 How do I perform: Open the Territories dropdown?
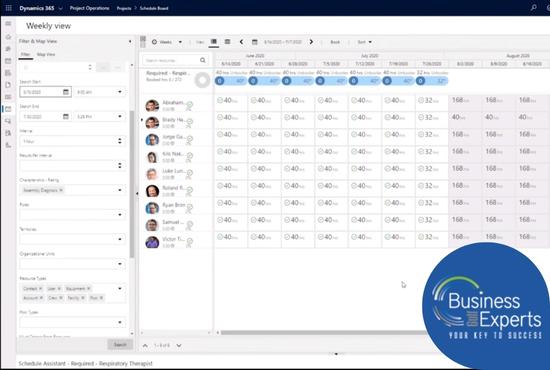coord(120,239)
